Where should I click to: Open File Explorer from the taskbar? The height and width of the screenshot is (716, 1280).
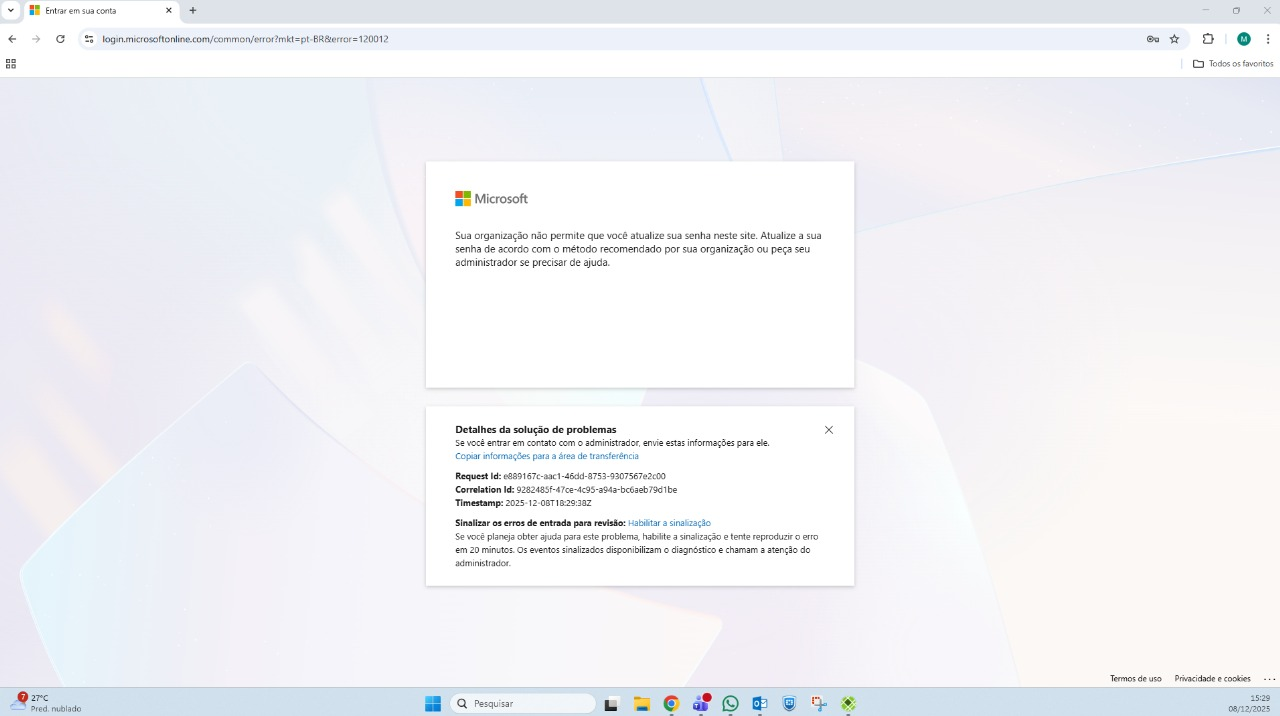click(x=642, y=704)
